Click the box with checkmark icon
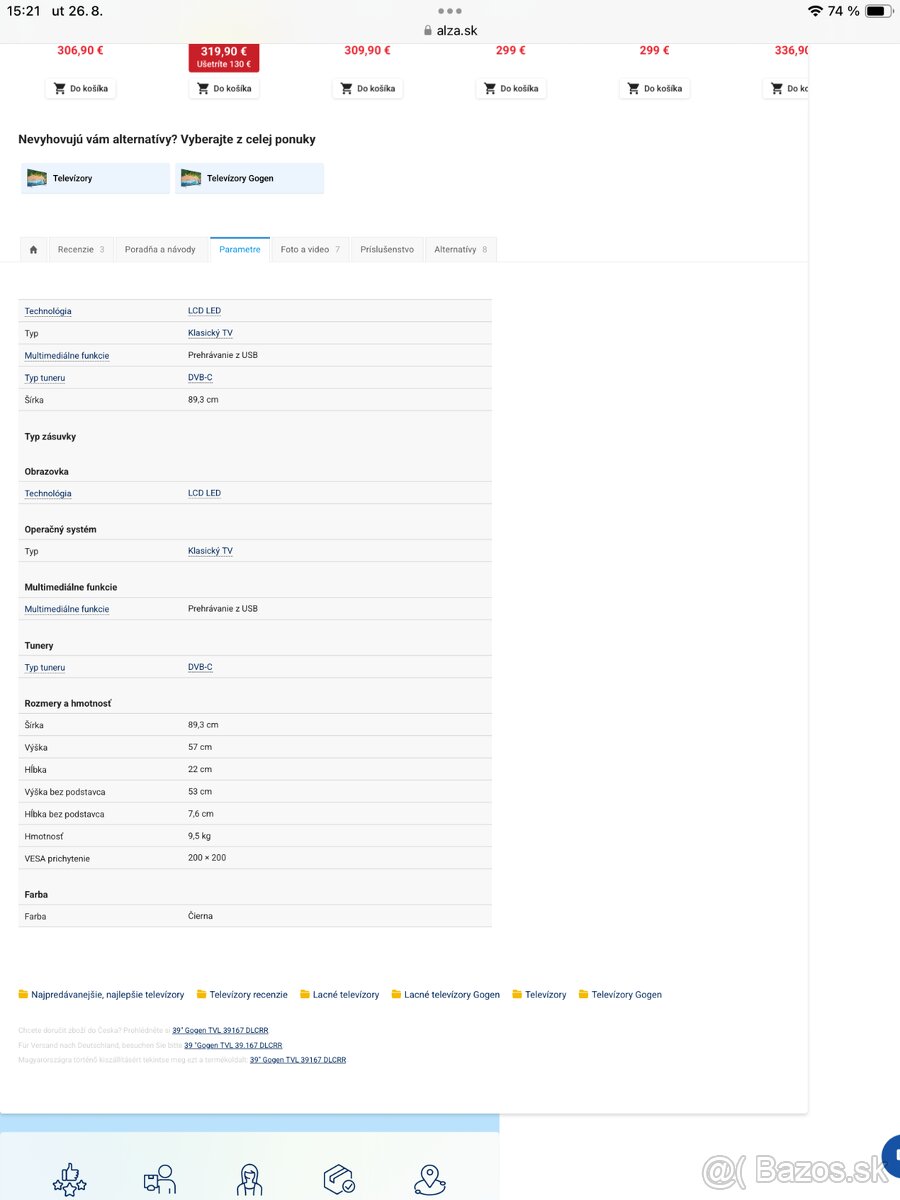900x1200 pixels. point(339,1179)
